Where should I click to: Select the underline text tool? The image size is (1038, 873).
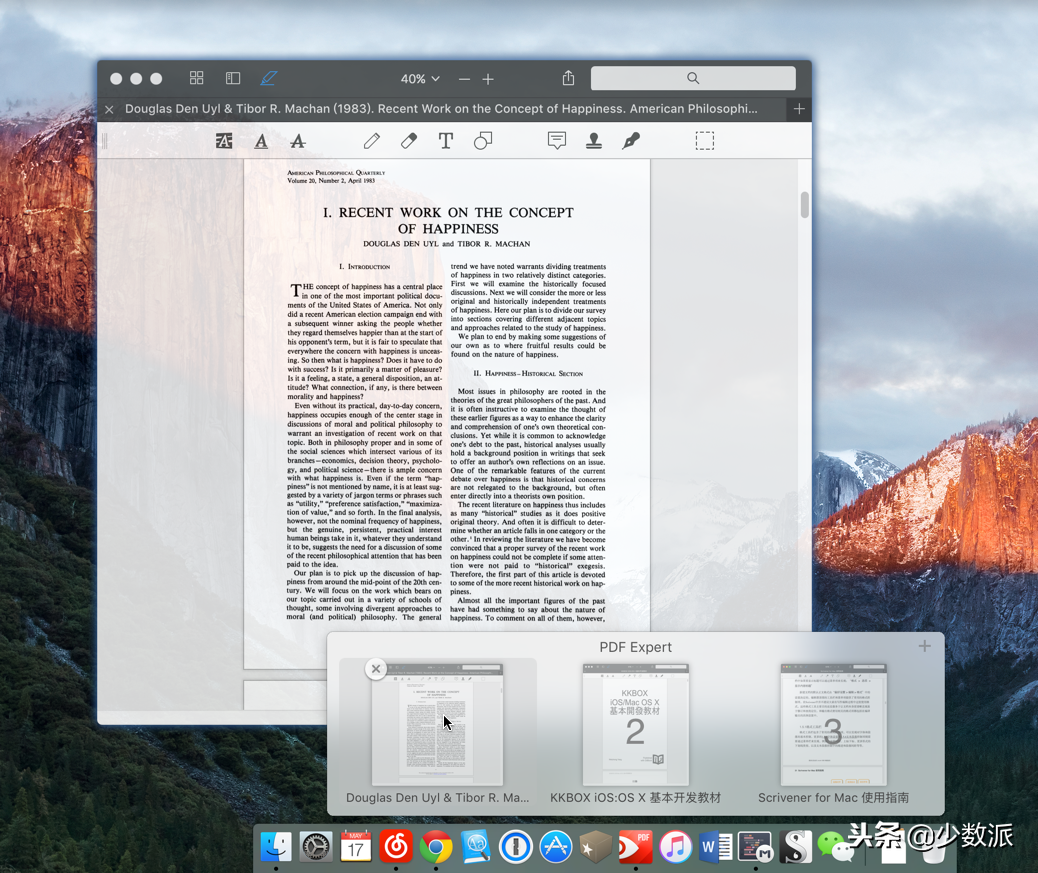(261, 141)
